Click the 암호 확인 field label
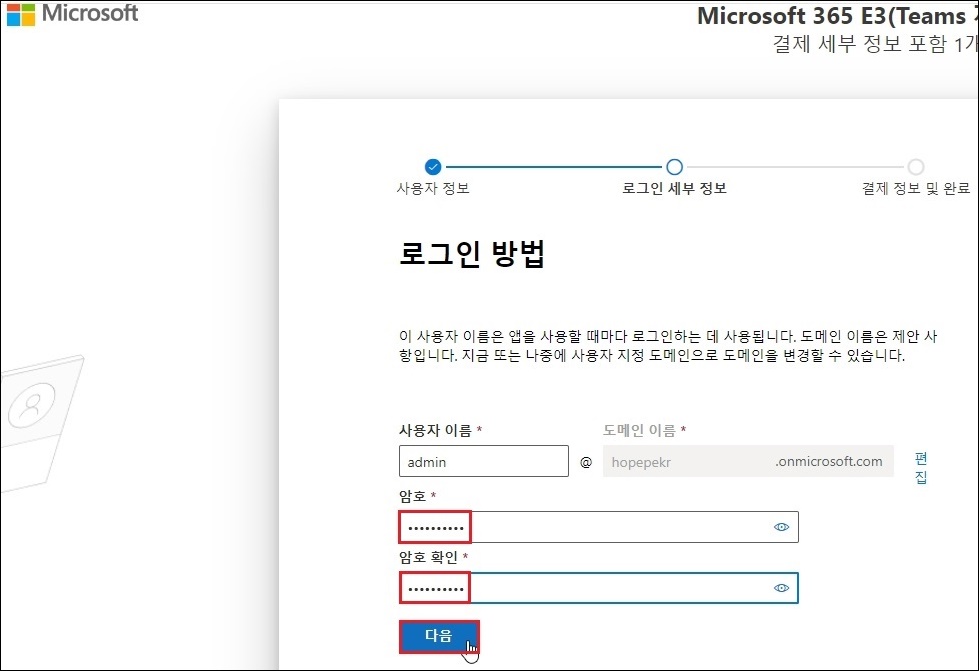This screenshot has width=979, height=671. point(428,557)
